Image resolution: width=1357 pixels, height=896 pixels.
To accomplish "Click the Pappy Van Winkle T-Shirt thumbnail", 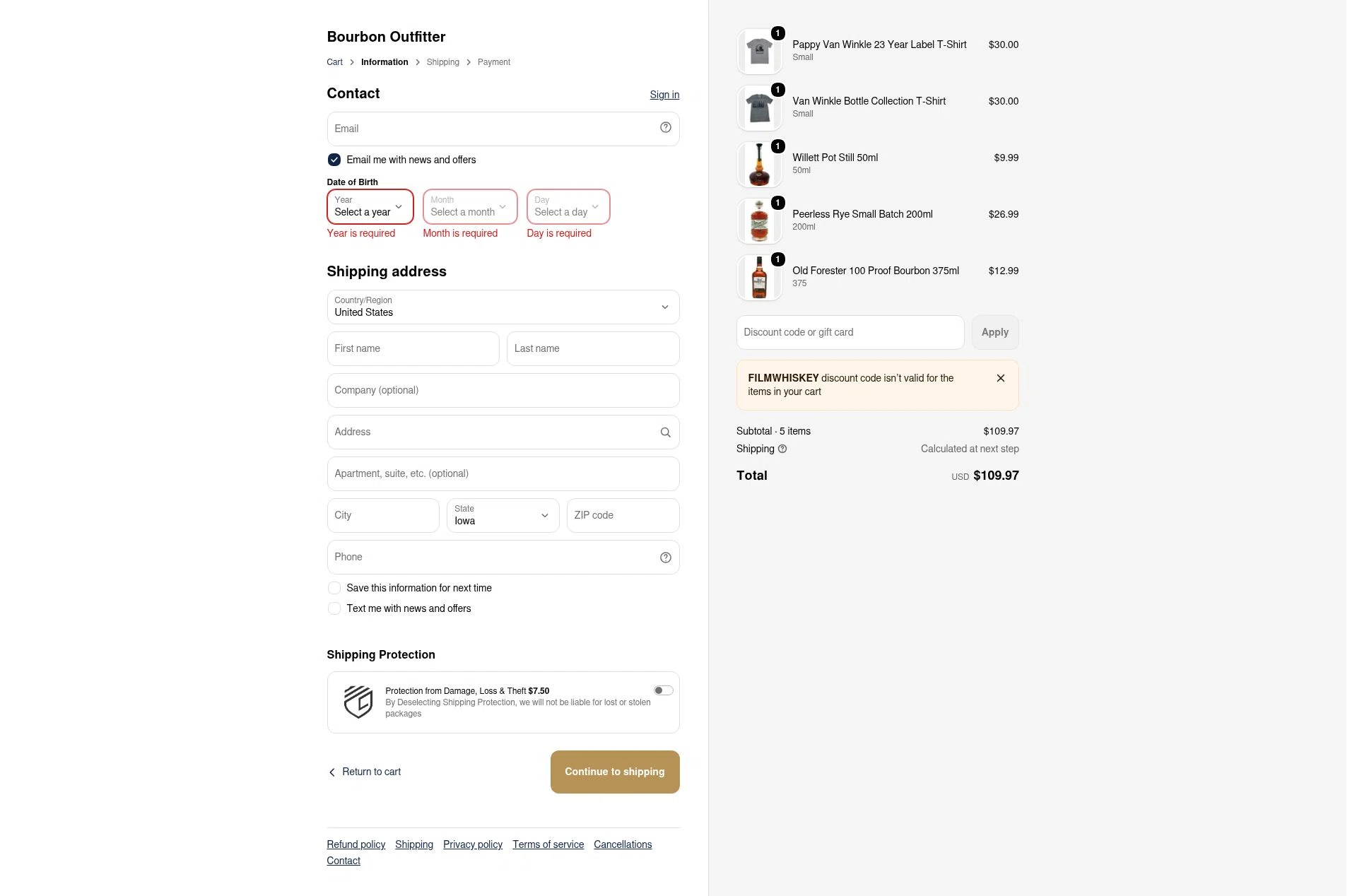I will pos(759,52).
